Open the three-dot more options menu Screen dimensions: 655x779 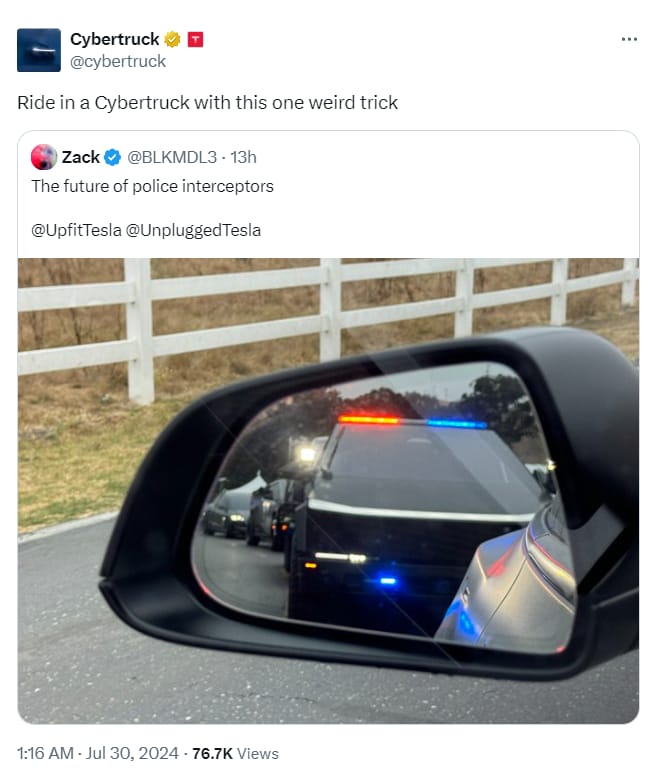[x=629, y=39]
